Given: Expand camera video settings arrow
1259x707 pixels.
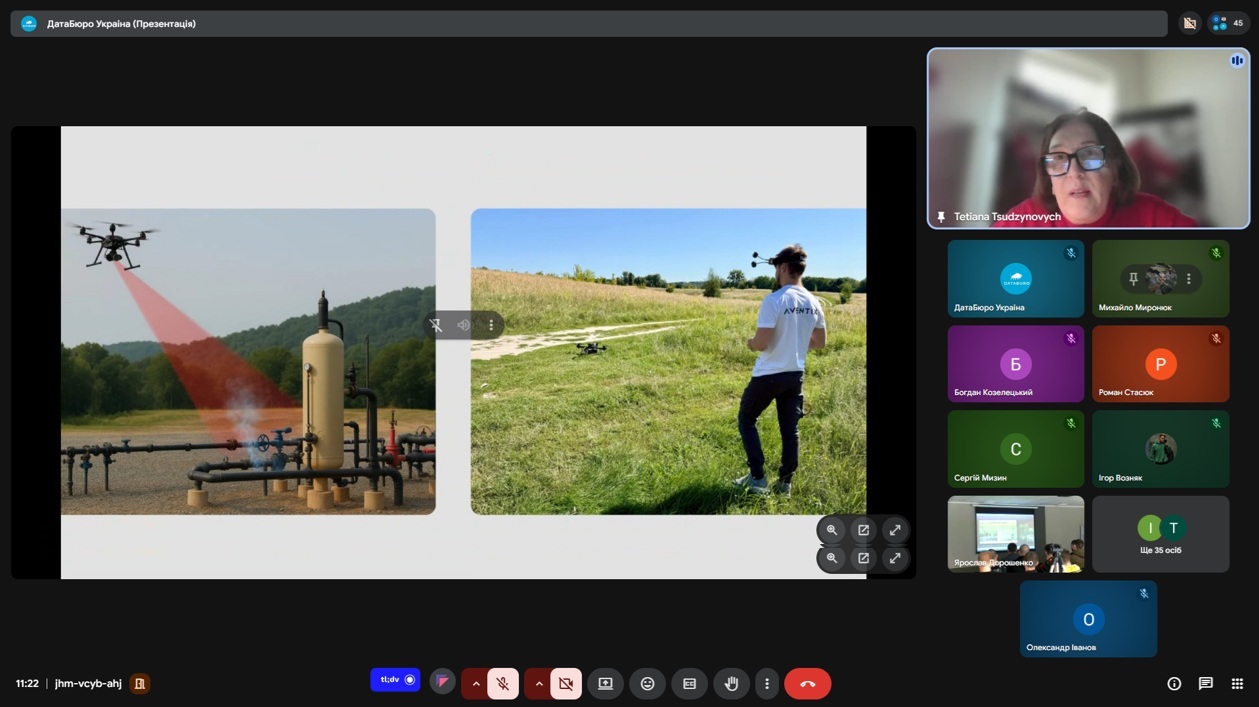Looking at the screenshot, I should 539,684.
